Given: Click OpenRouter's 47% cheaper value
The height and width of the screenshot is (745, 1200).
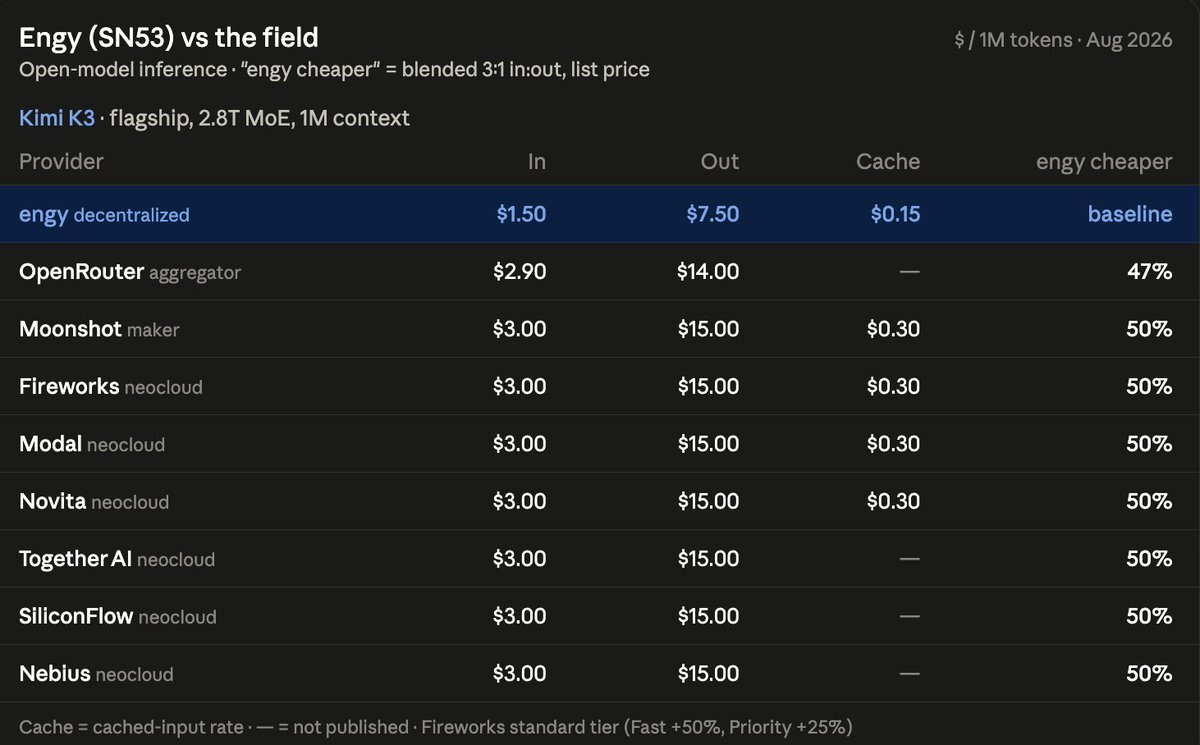Looking at the screenshot, I should (x=1151, y=271).
